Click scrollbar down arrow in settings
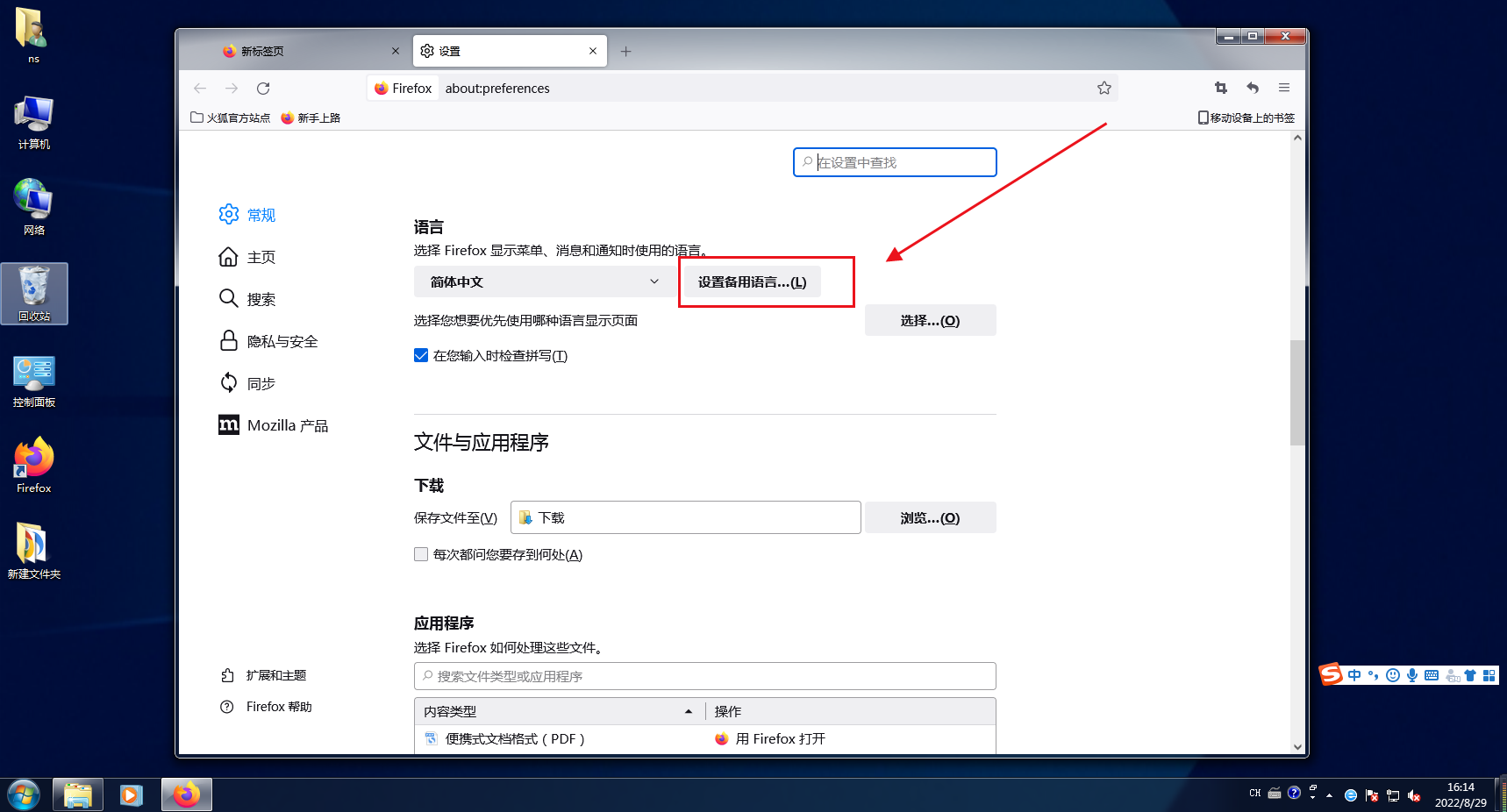 click(1297, 747)
